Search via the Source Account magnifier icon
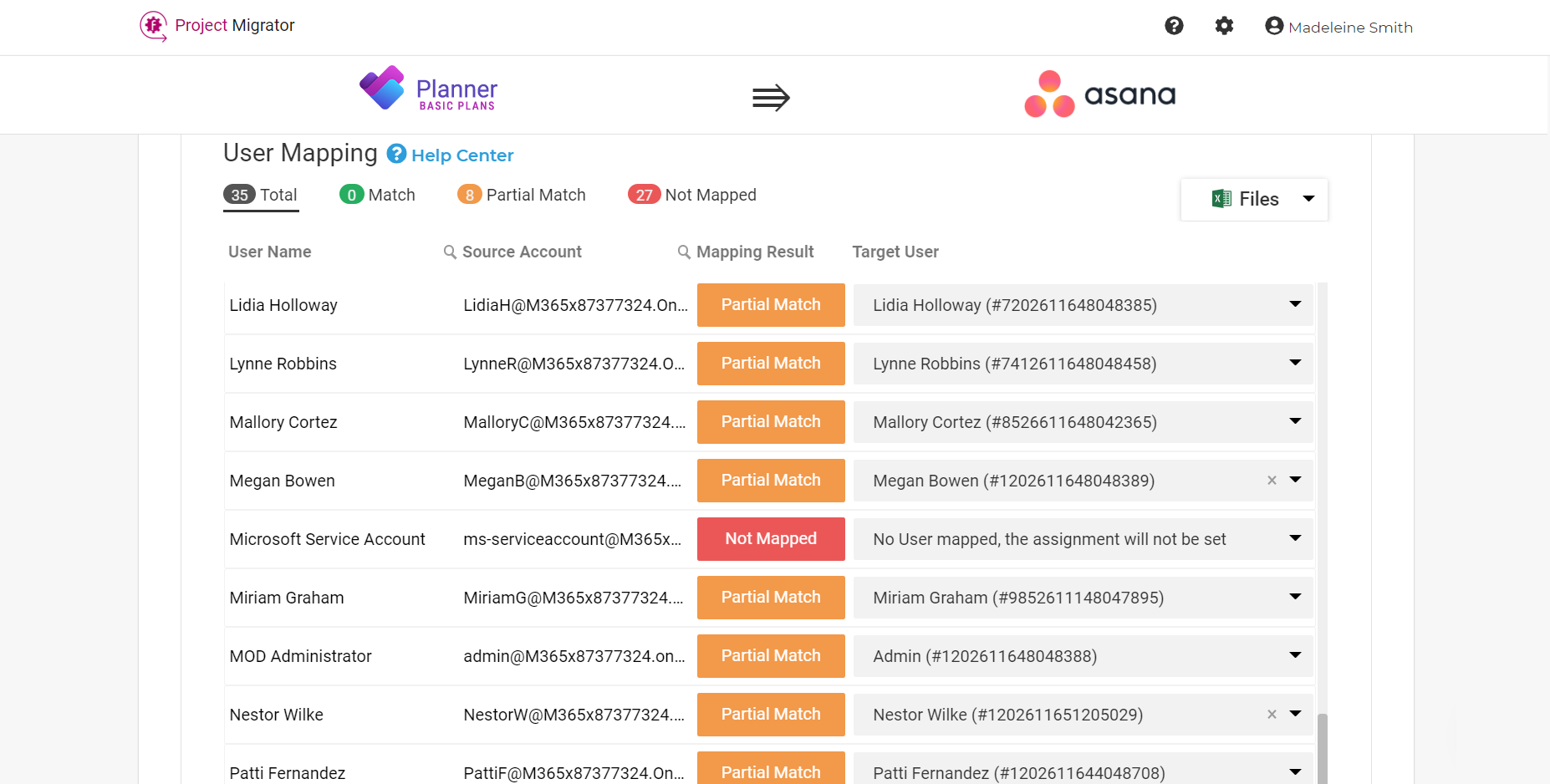The height and width of the screenshot is (784, 1550). point(450,252)
